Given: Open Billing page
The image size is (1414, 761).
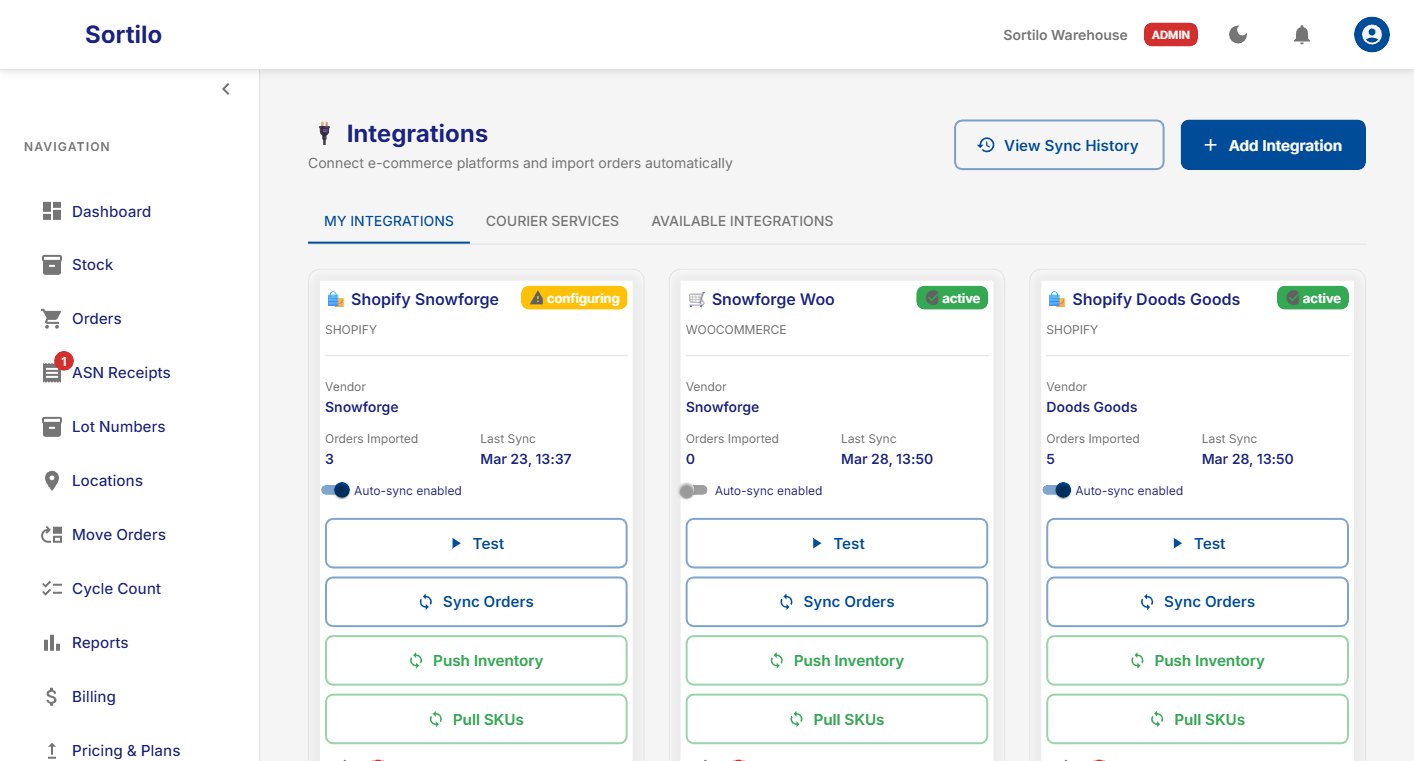Looking at the screenshot, I should (93, 697).
